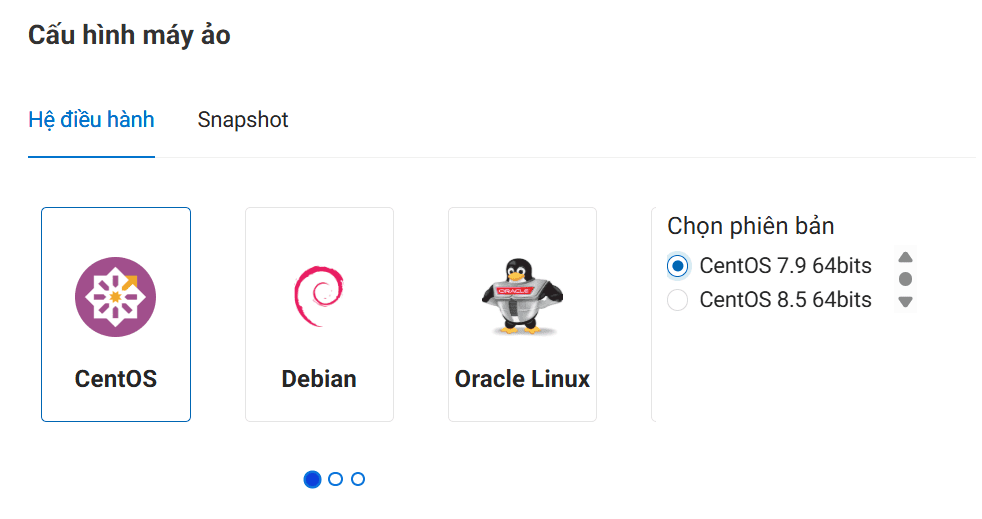The height and width of the screenshot is (519, 982).
Task: Switch to the Snapshot tab
Action: (x=243, y=120)
